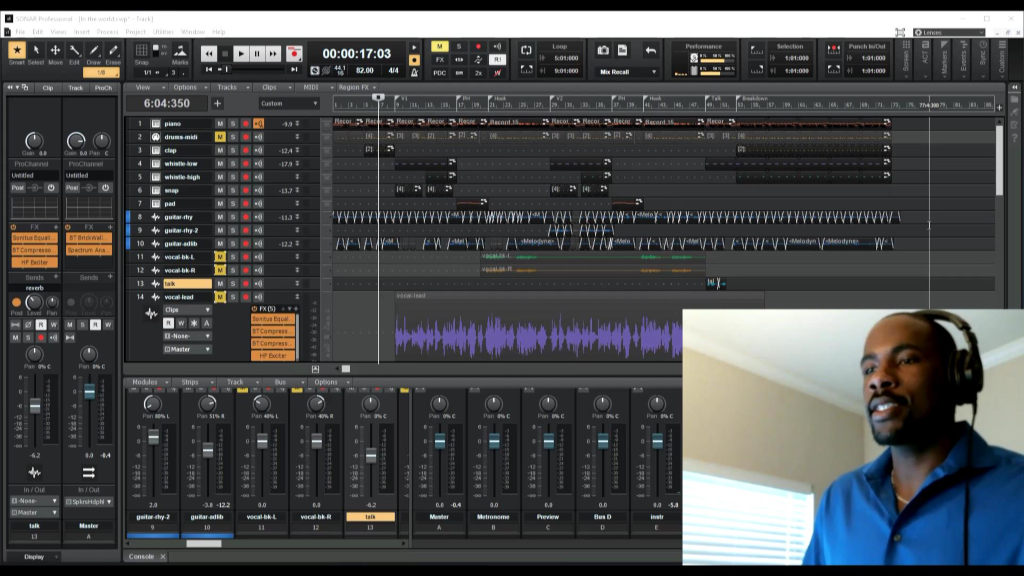Click the metronome icon
Screen dimensions: 1024x576
click(x=414, y=72)
